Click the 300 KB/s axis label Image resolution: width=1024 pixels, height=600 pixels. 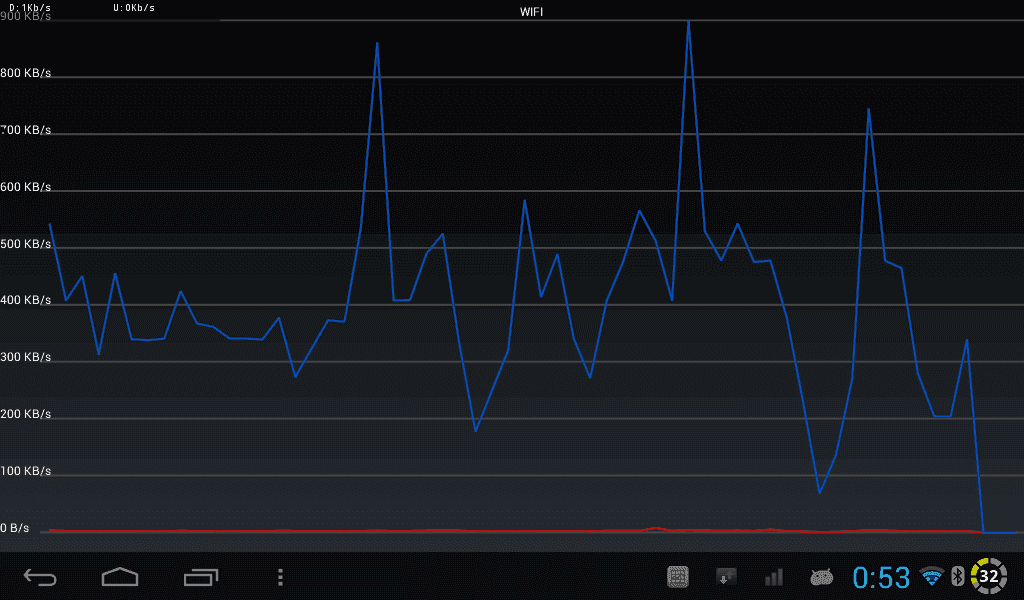point(25,357)
